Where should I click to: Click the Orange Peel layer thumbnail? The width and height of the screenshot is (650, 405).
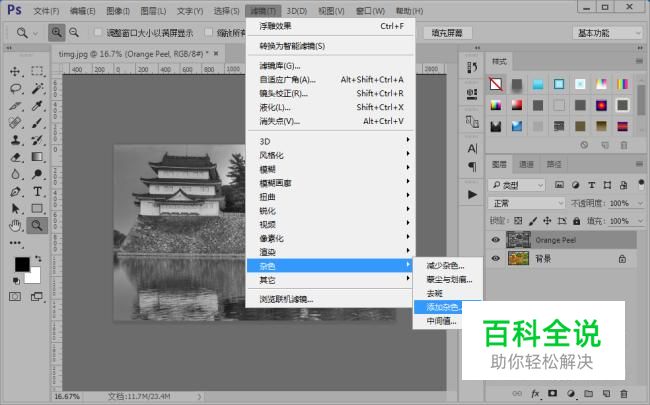point(518,240)
